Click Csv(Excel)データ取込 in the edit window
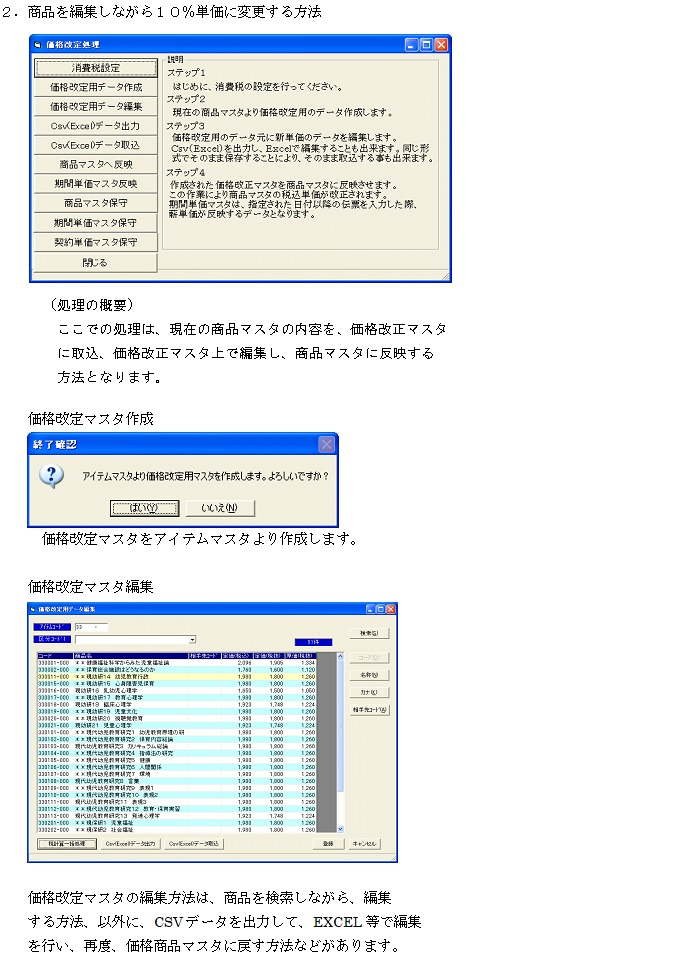 pos(194,844)
